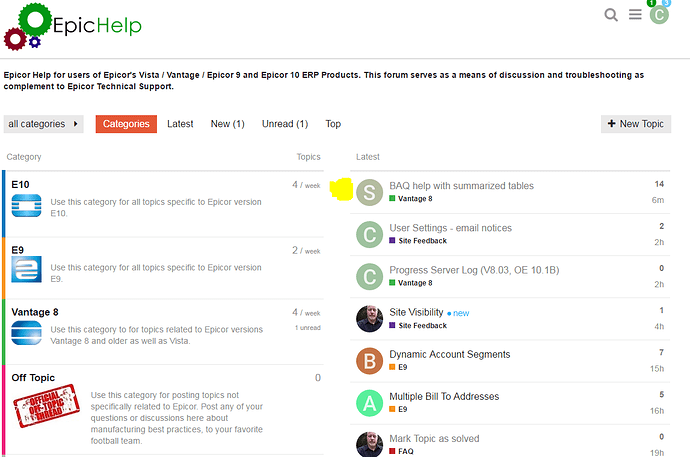Click the New Topic button
Image resolution: width=690 pixels, height=457 pixels.
636,124
